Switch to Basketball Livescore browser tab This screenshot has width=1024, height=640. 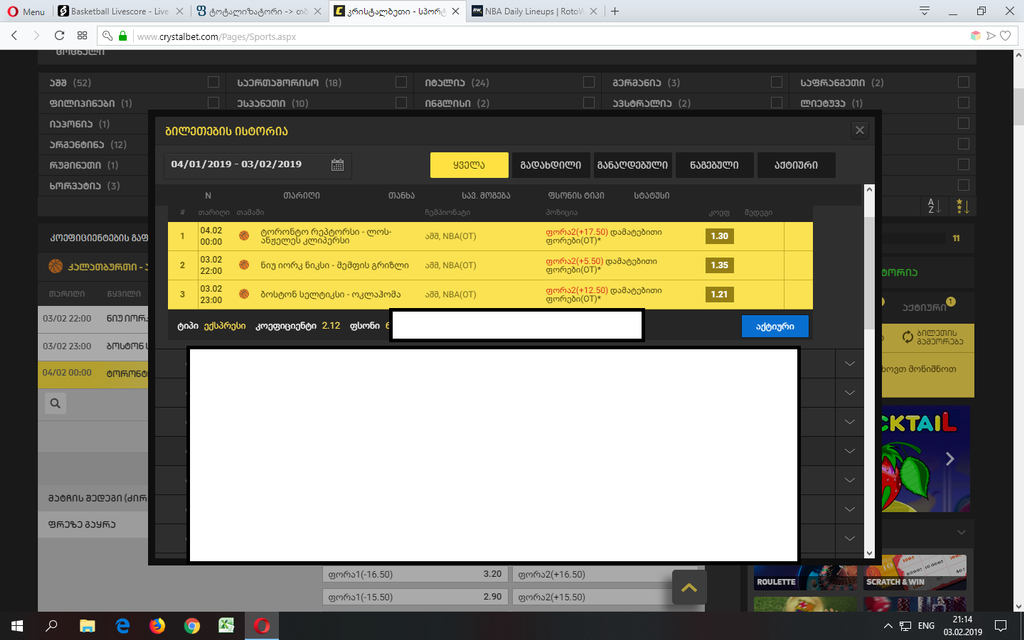(120, 11)
